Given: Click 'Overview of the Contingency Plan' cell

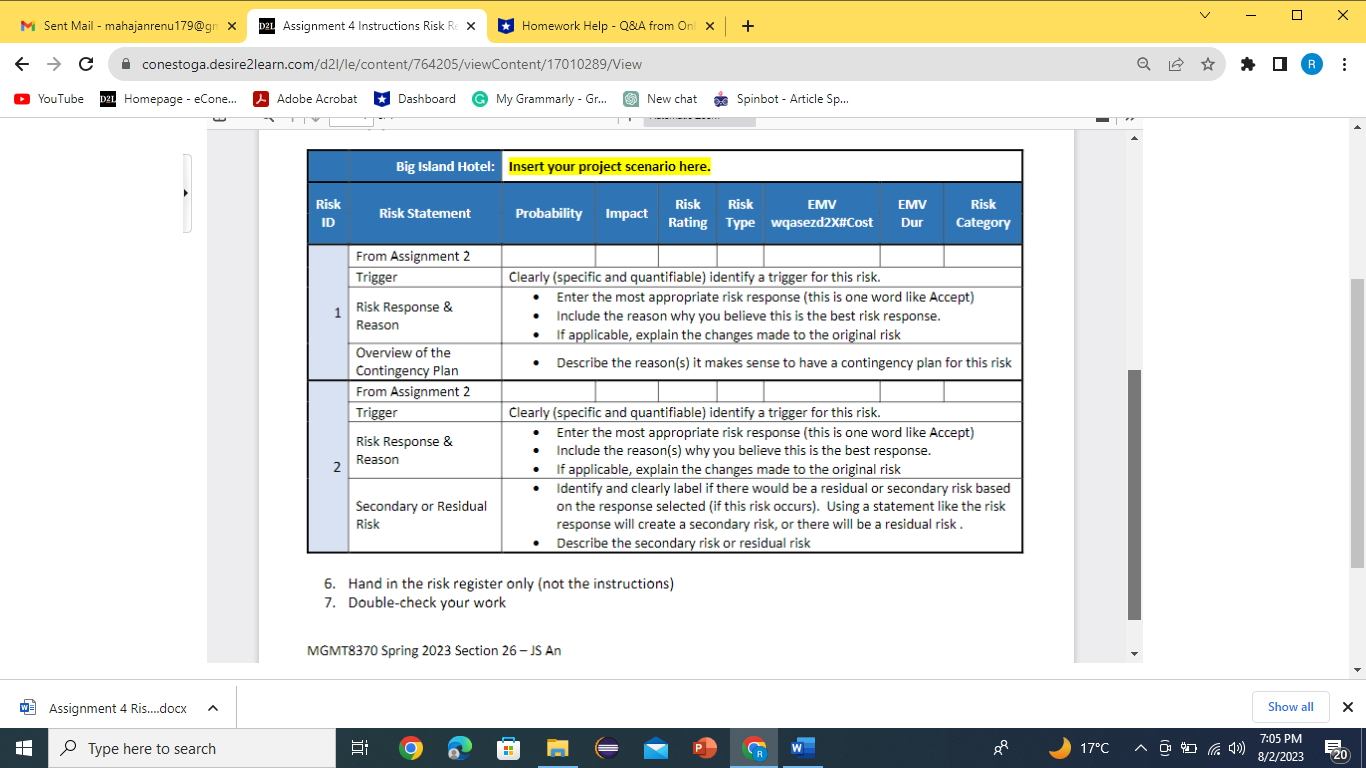Looking at the screenshot, I should (425, 361).
